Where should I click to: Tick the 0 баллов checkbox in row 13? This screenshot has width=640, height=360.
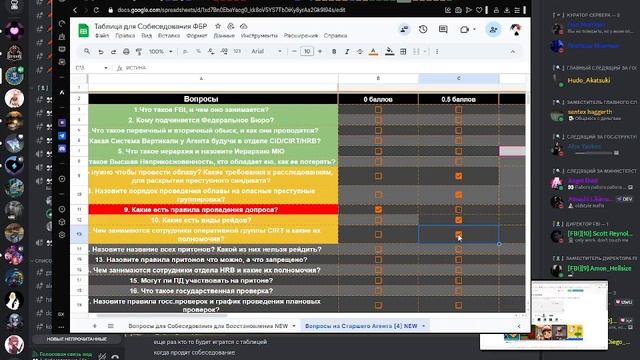point(378,234)
